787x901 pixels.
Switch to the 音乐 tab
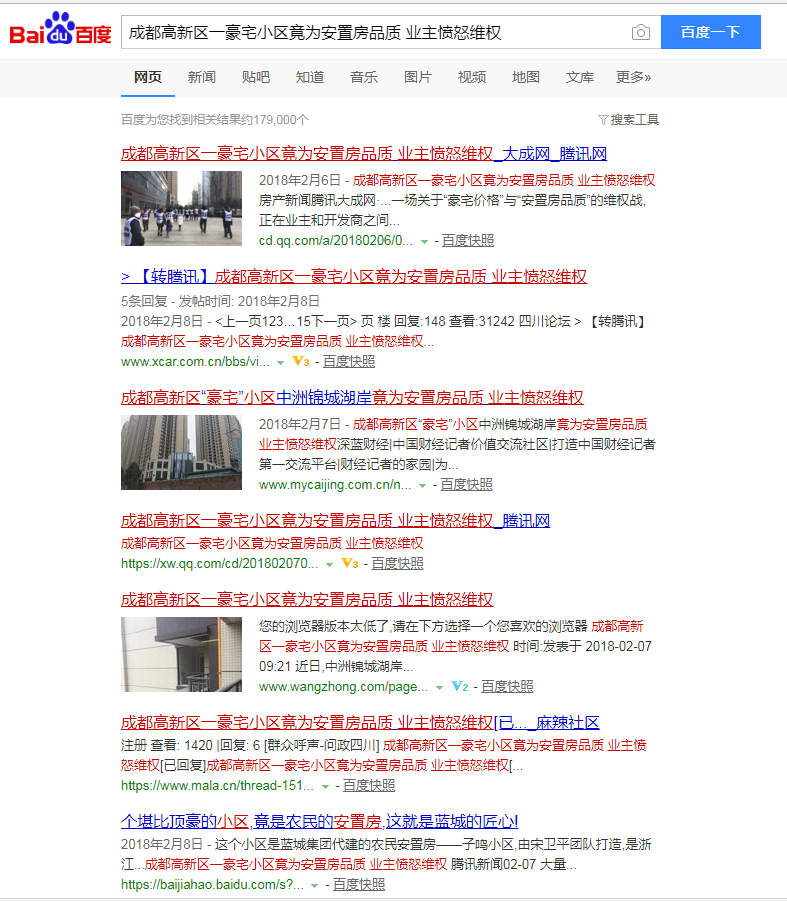[x=364, y=77]
